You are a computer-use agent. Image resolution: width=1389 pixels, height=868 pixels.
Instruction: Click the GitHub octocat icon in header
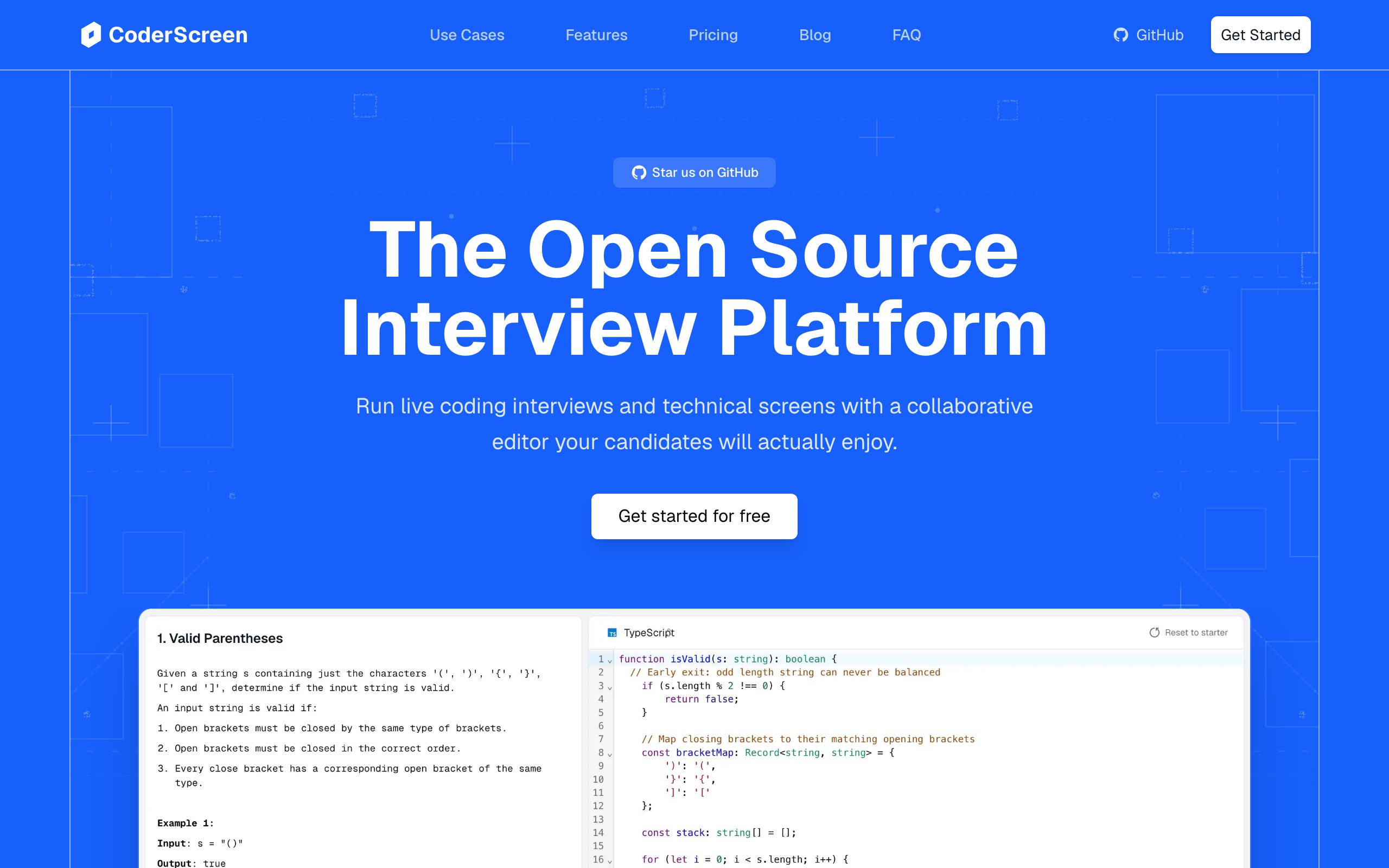click(1120, 35)
